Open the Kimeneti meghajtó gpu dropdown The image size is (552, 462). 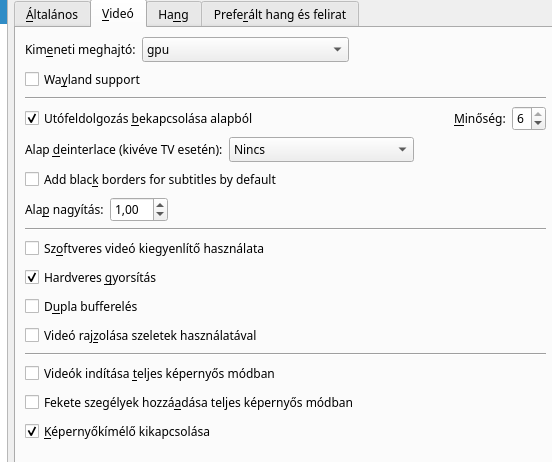245,50
